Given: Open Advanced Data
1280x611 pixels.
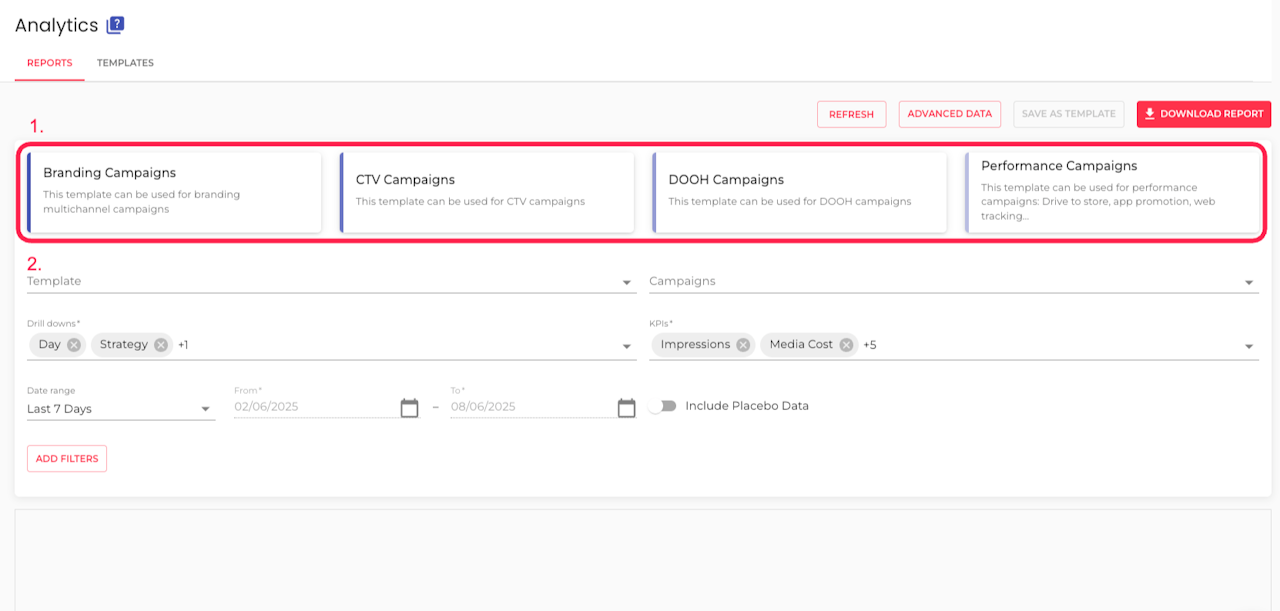Looking at the screenshot, I should click(949, 114).
